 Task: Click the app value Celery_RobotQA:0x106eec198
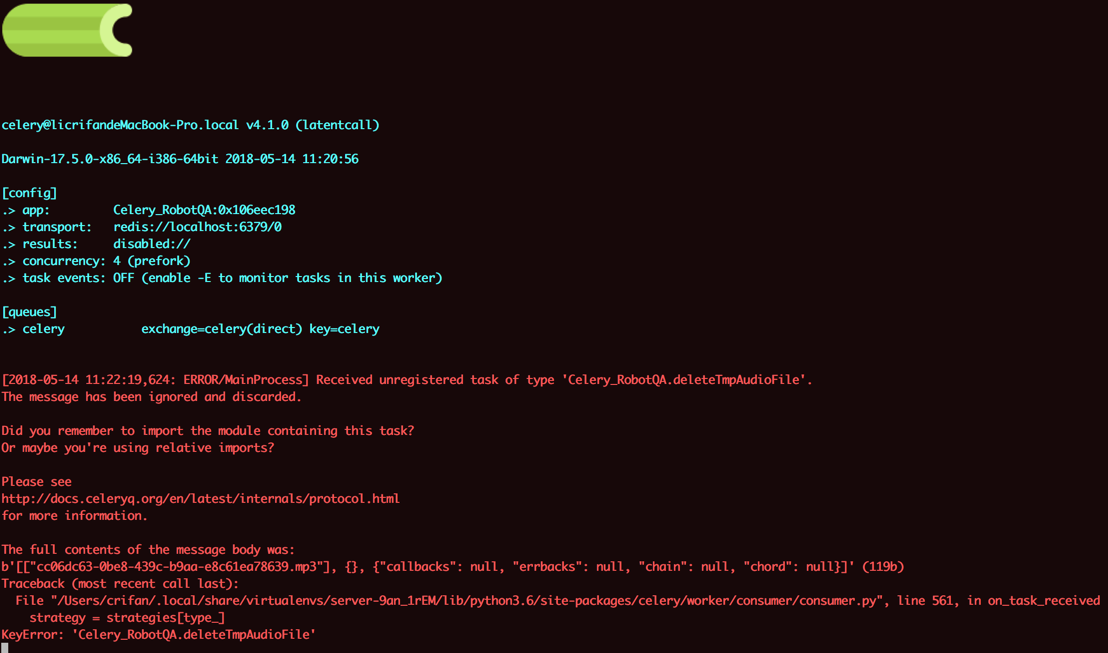click(x=204, y=210)
